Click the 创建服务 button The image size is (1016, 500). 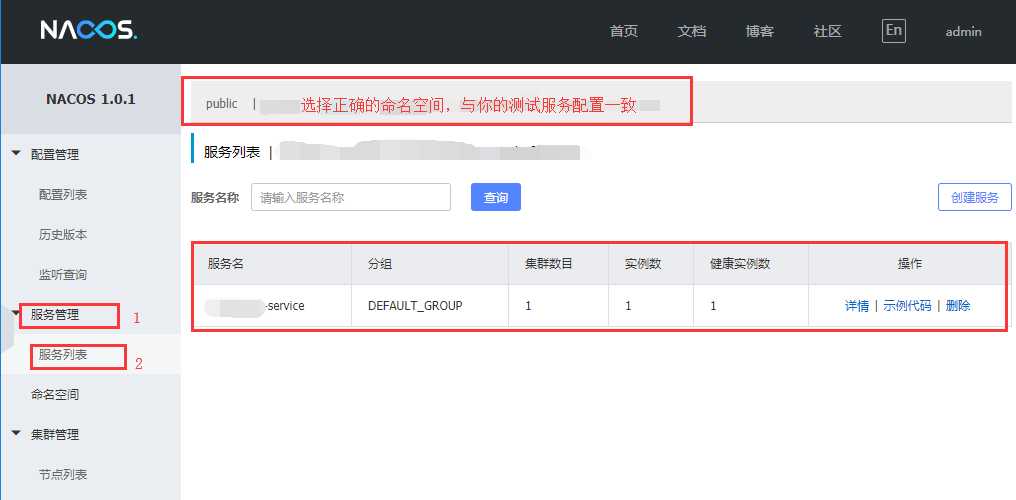click(x=975, y=198)
